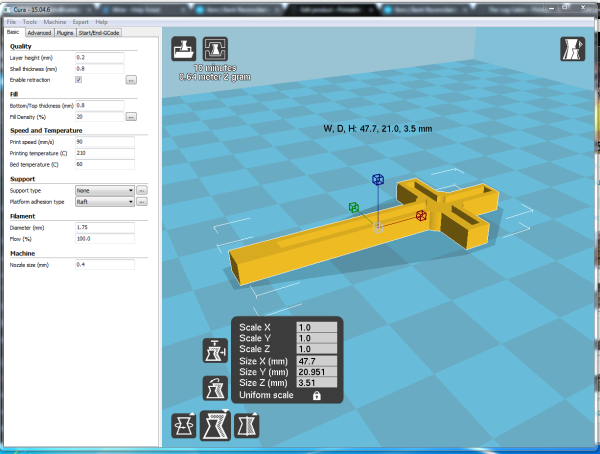This screenshot has height=454, width=600.
Task: Open the Expert menu
Action: tap(80, 21)
